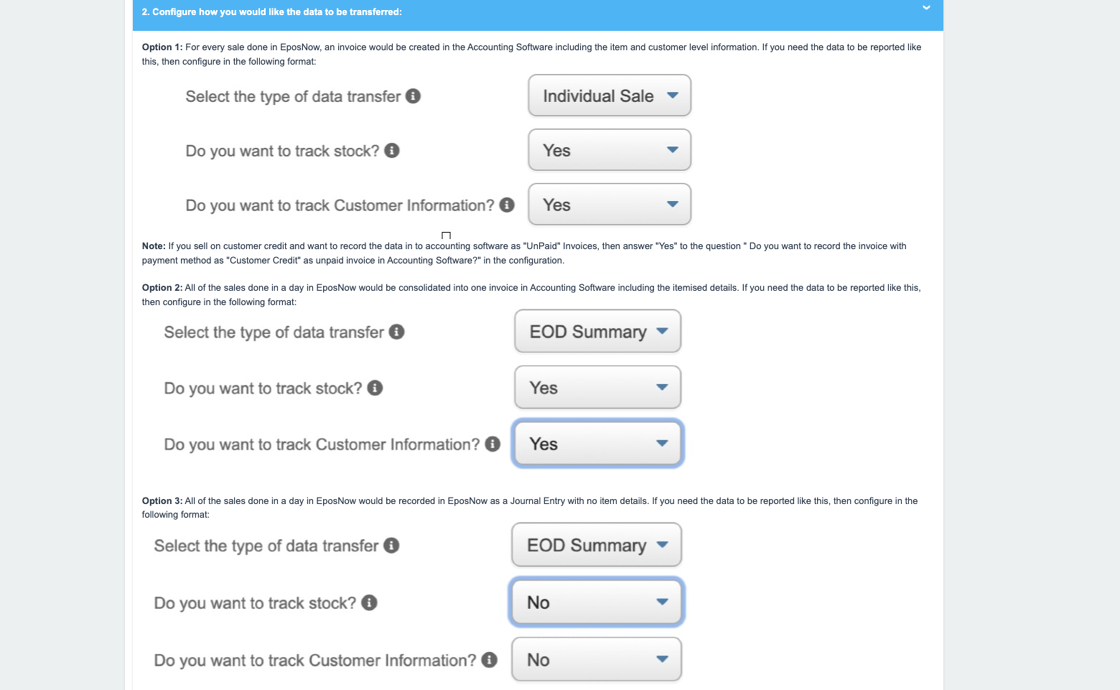Click the 'Configure how you would like' section header
Screen dimensions: 1120x690
point(272,12)
